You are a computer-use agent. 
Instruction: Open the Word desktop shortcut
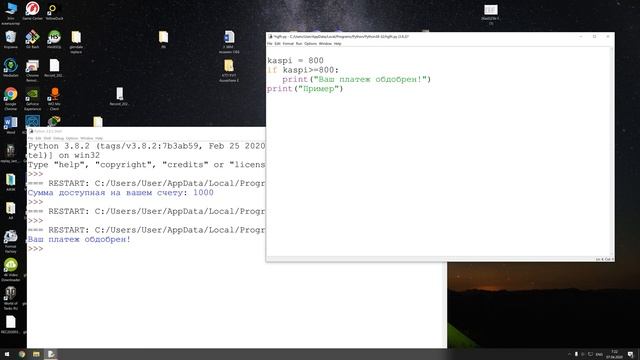(x=11, y=124)
